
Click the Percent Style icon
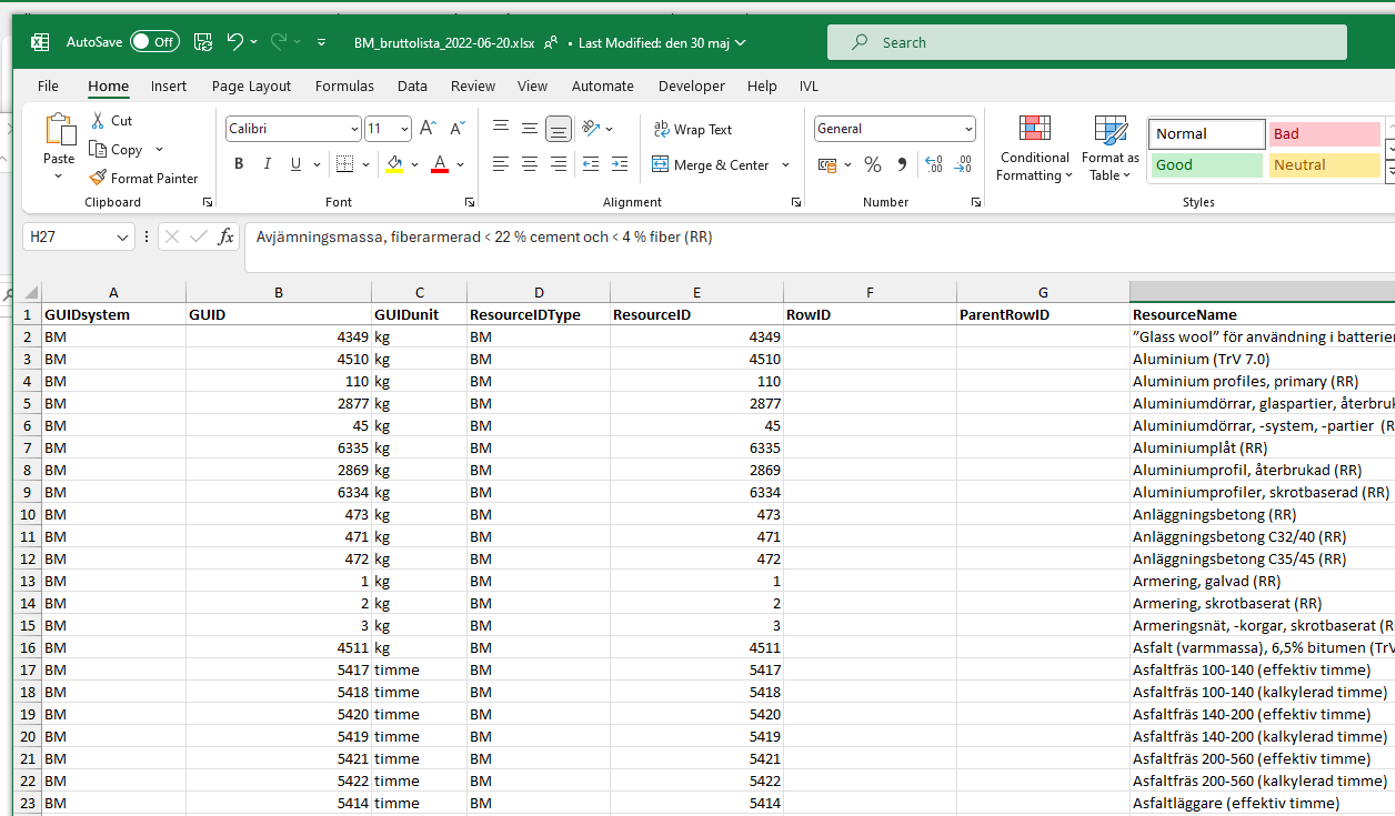(x=873, y=165)
